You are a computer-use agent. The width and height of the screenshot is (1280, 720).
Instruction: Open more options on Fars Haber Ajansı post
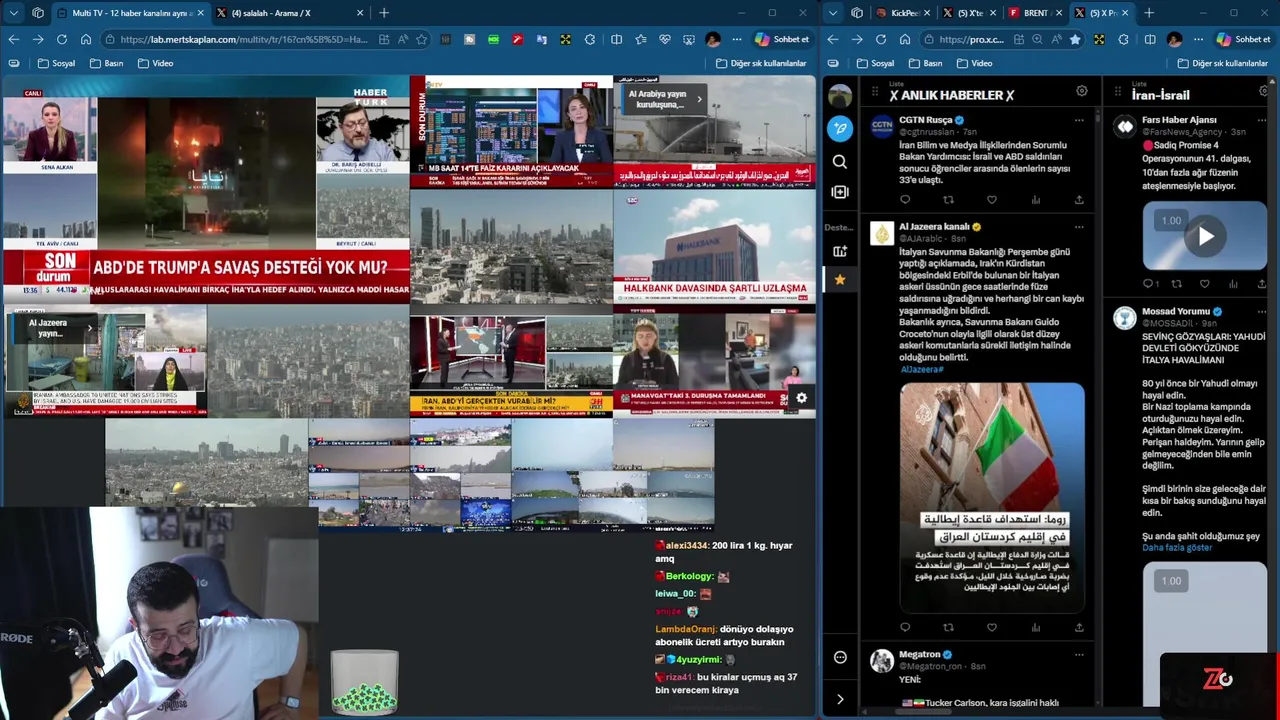click(x=1261, y=120)
